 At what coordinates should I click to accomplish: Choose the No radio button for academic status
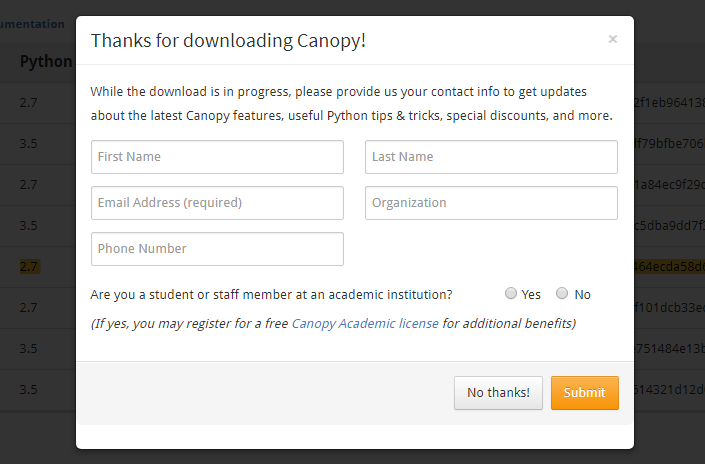point(562,294)
